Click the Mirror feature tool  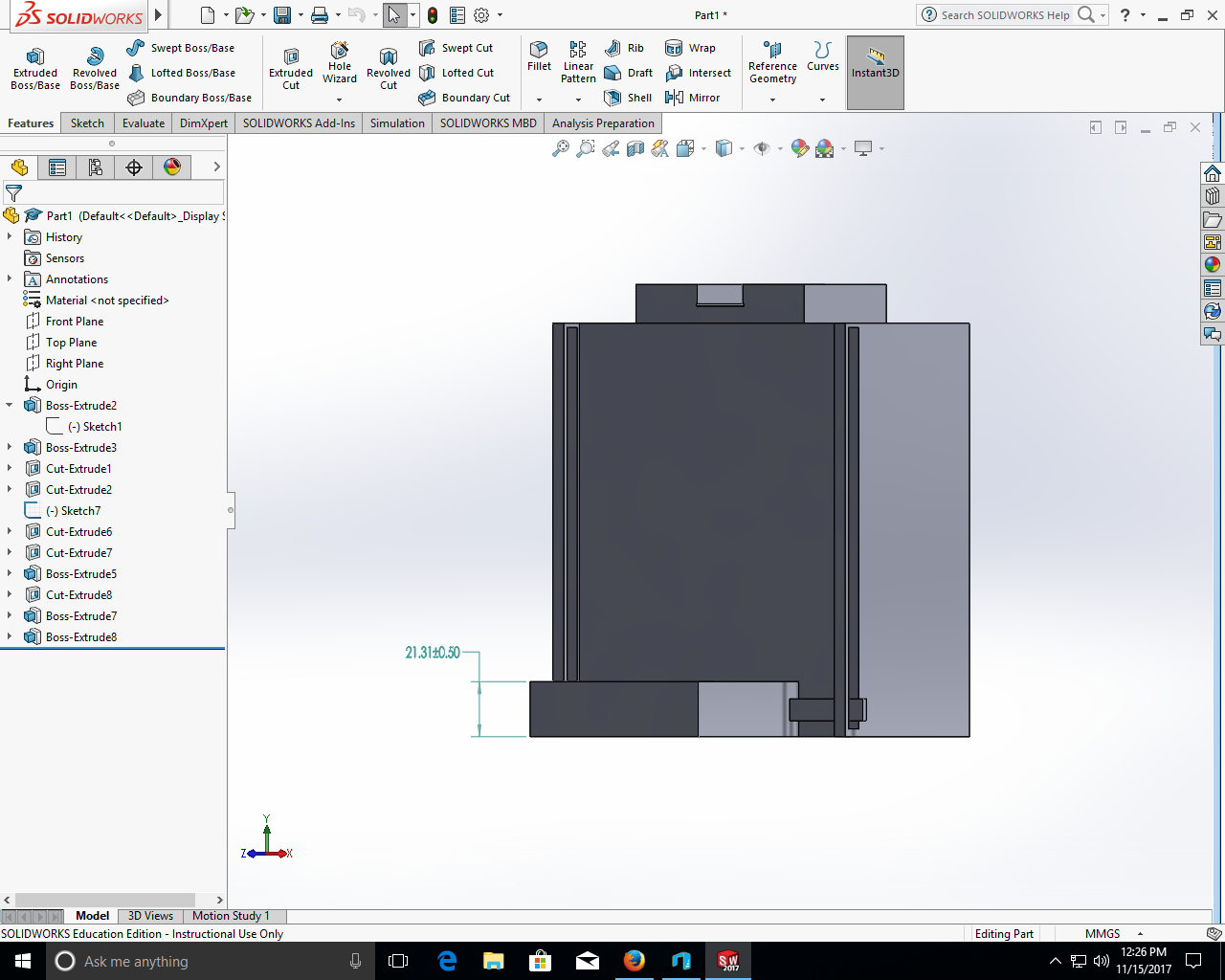[x=692, y=98]
